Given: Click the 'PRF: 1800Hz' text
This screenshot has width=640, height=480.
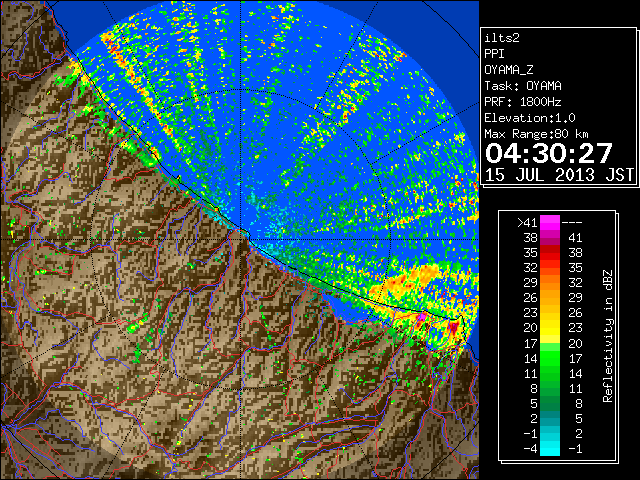Looking at the screenshot, I should pos(523,102).
